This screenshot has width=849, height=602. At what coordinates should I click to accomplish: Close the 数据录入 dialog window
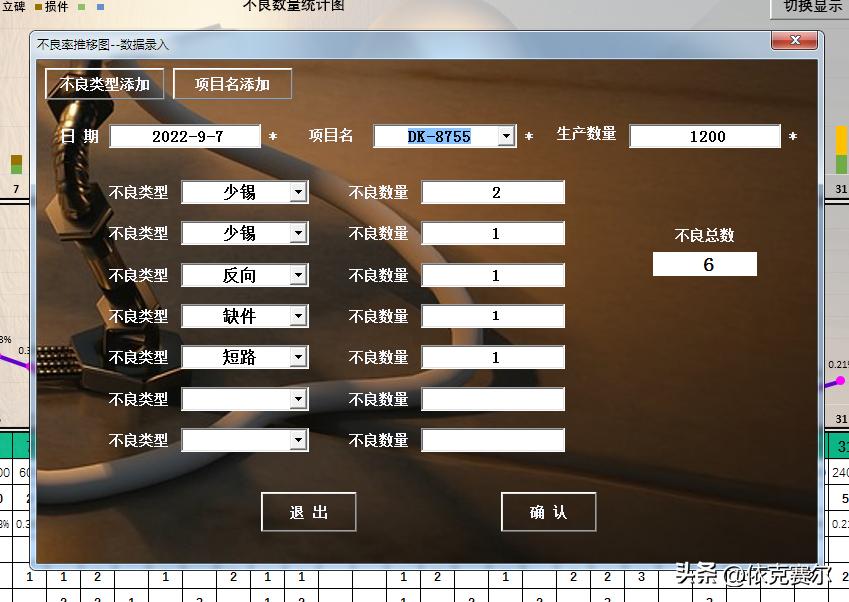[x=795, y=40]
